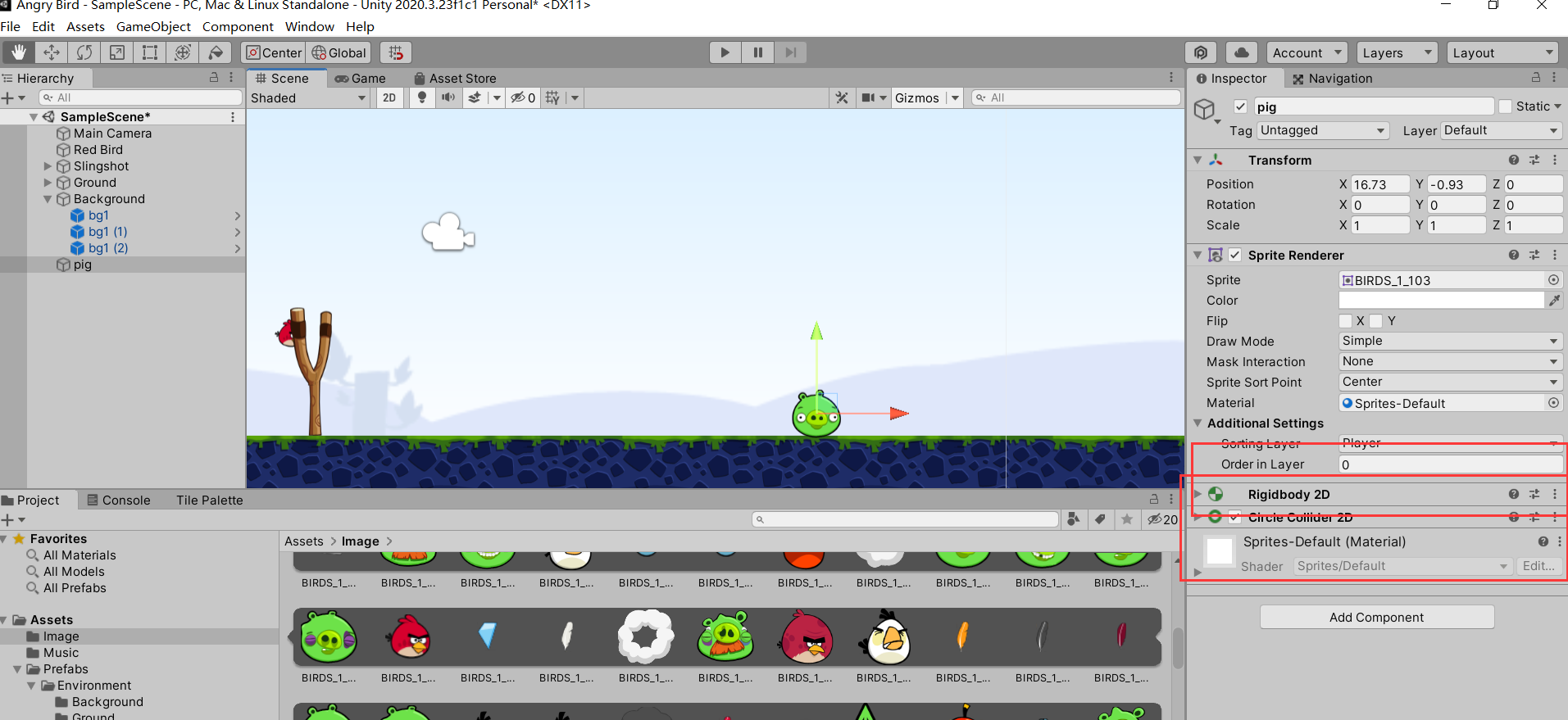Select the Rotate tool
This screenshot has width=1568, height=720.
(84, 52)
